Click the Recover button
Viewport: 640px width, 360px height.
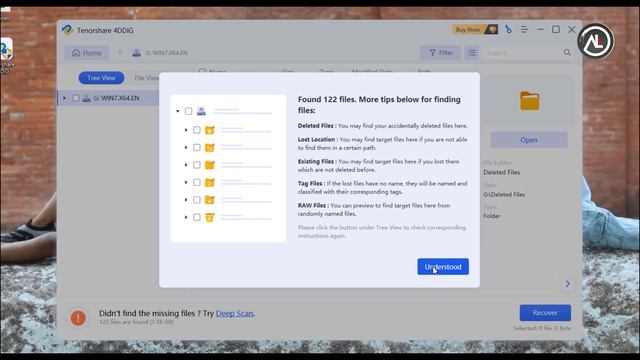point(545,313)
